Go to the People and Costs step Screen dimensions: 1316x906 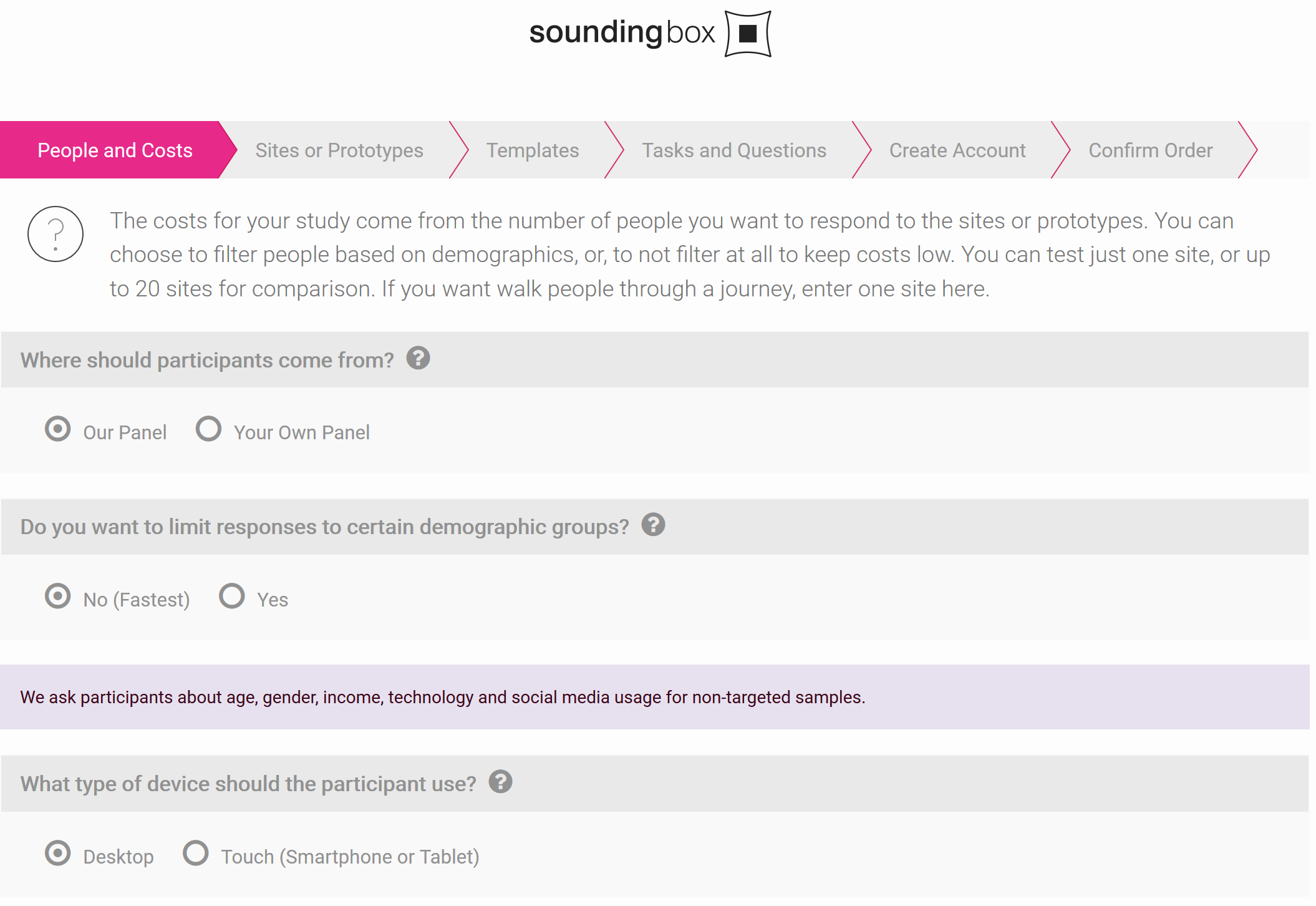click(x=115, y=150)
